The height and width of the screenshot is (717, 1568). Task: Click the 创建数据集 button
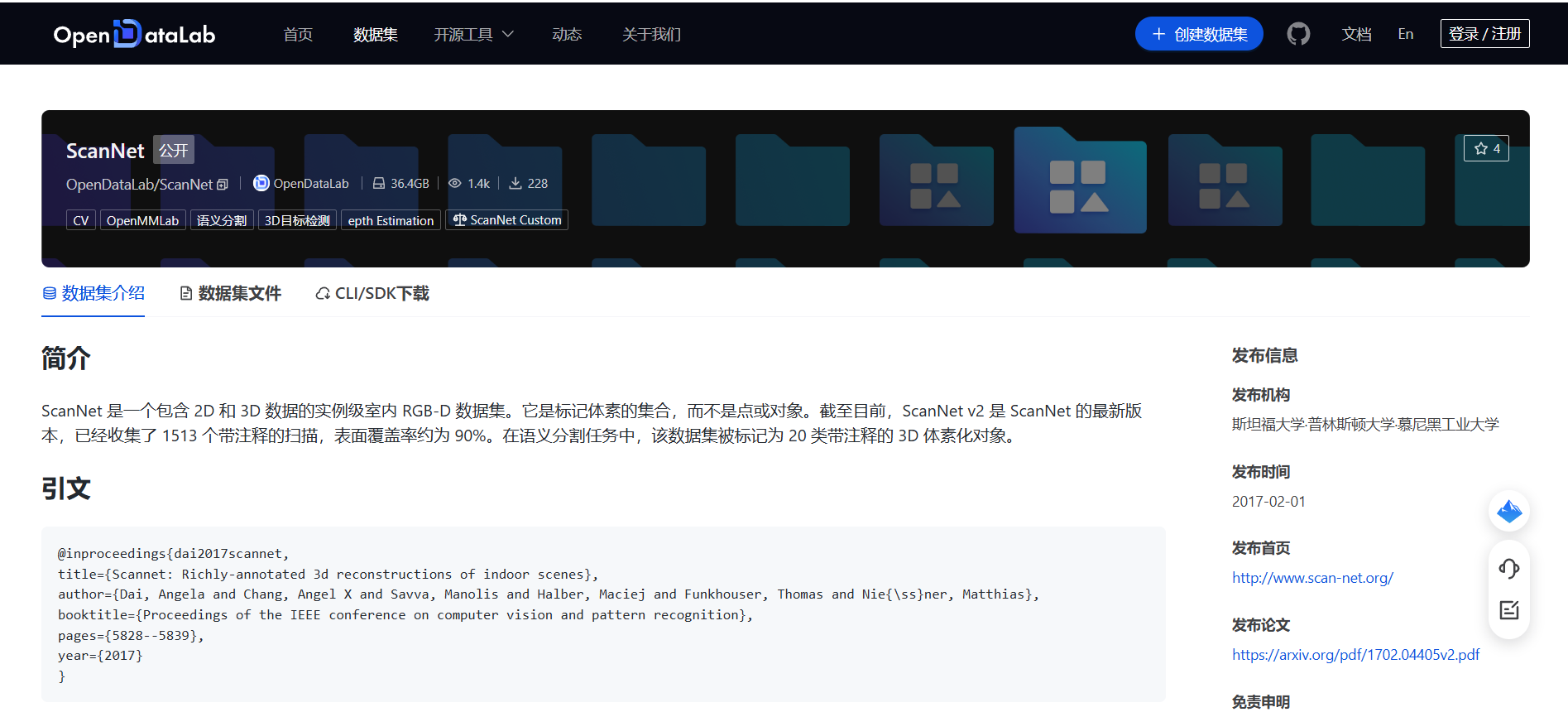point(1199,34)
